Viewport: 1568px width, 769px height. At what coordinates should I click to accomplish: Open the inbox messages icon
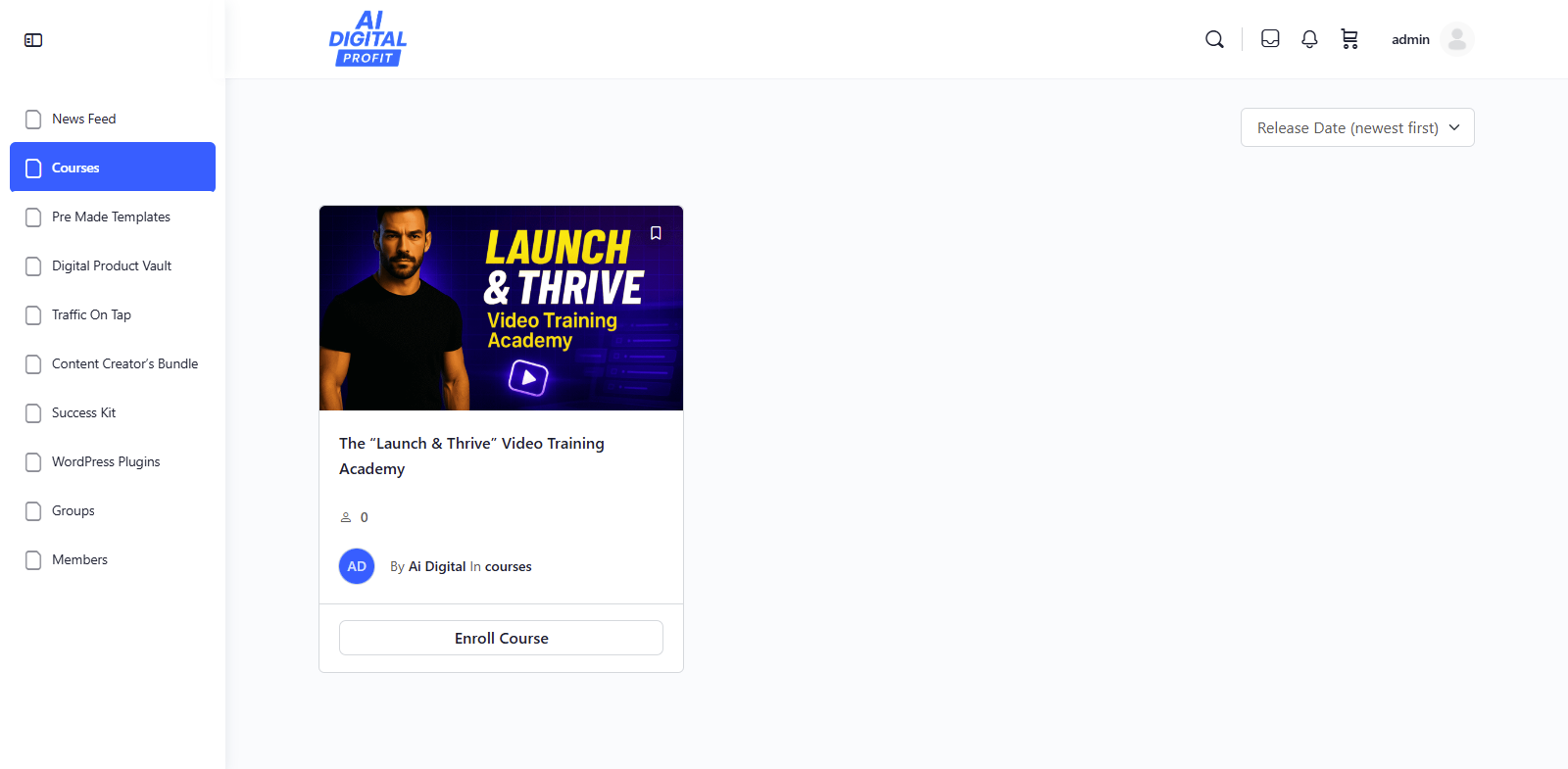point(1270,39)
